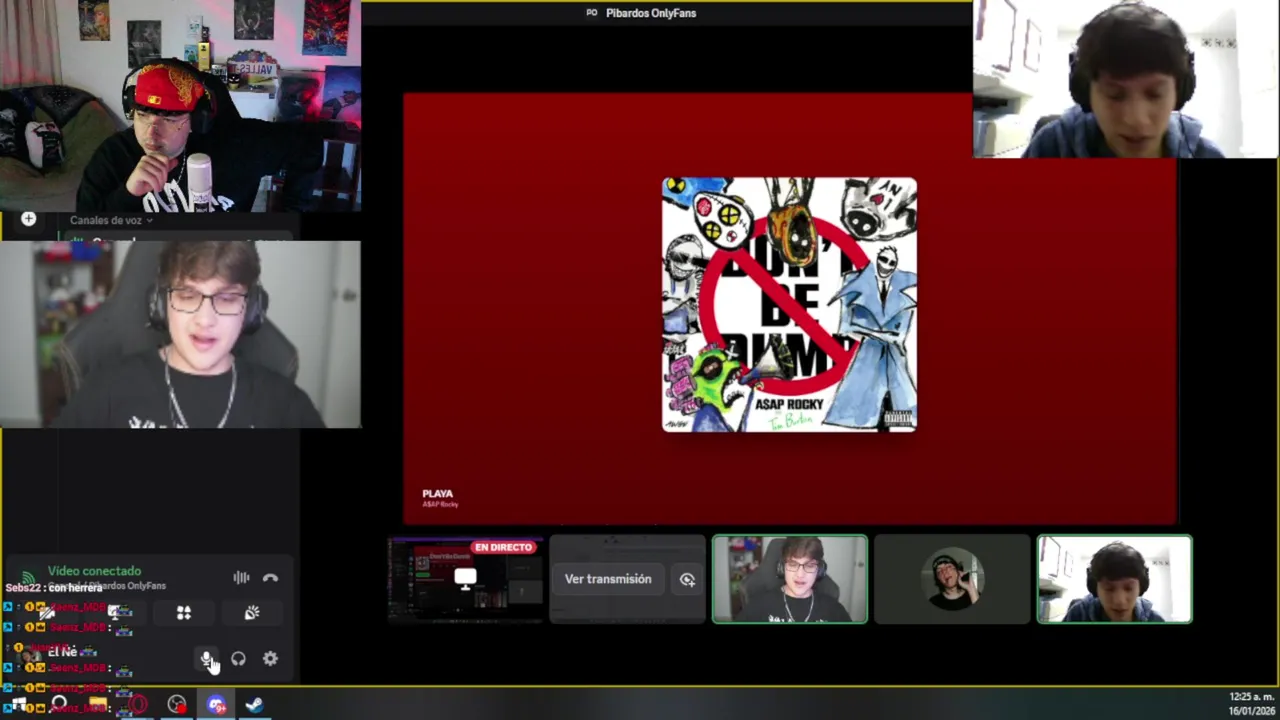
Task: Toggle the camera button in voice panel
Action: 48,613
